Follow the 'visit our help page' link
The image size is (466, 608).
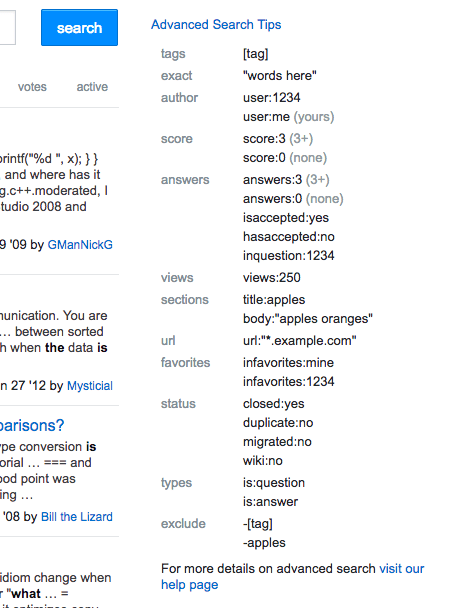tap(293, 577)
